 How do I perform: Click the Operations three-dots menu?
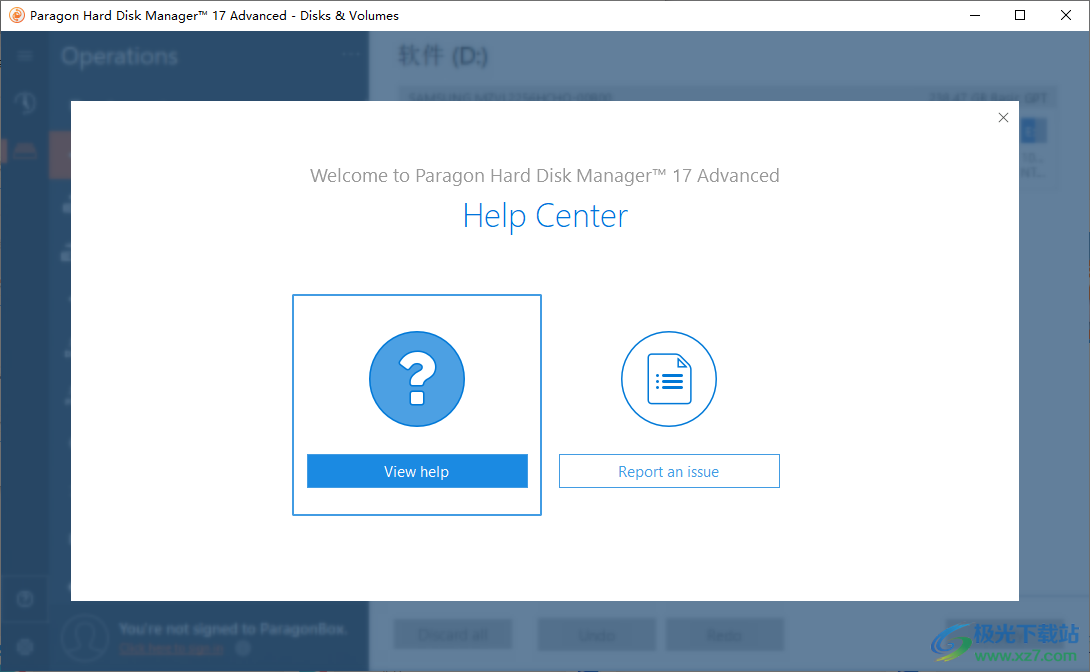click(351, 54)
